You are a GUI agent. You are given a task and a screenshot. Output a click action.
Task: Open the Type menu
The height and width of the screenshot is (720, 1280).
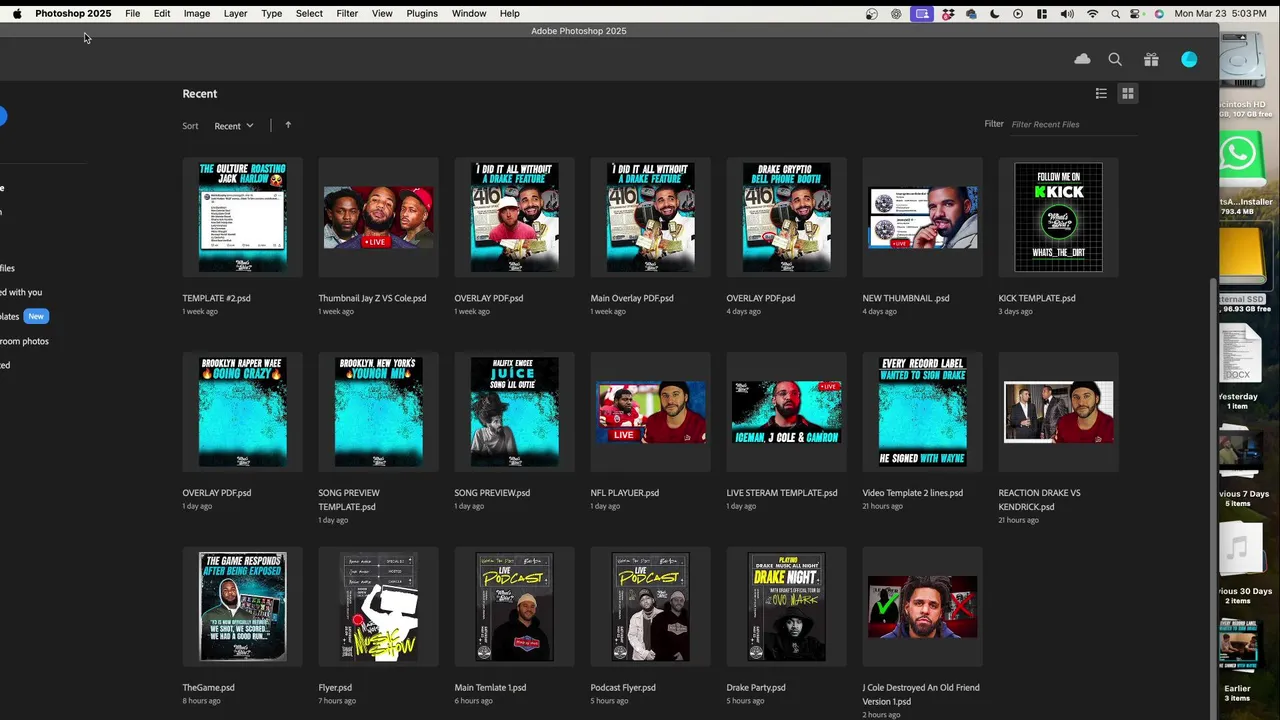(x=271, y=13)
